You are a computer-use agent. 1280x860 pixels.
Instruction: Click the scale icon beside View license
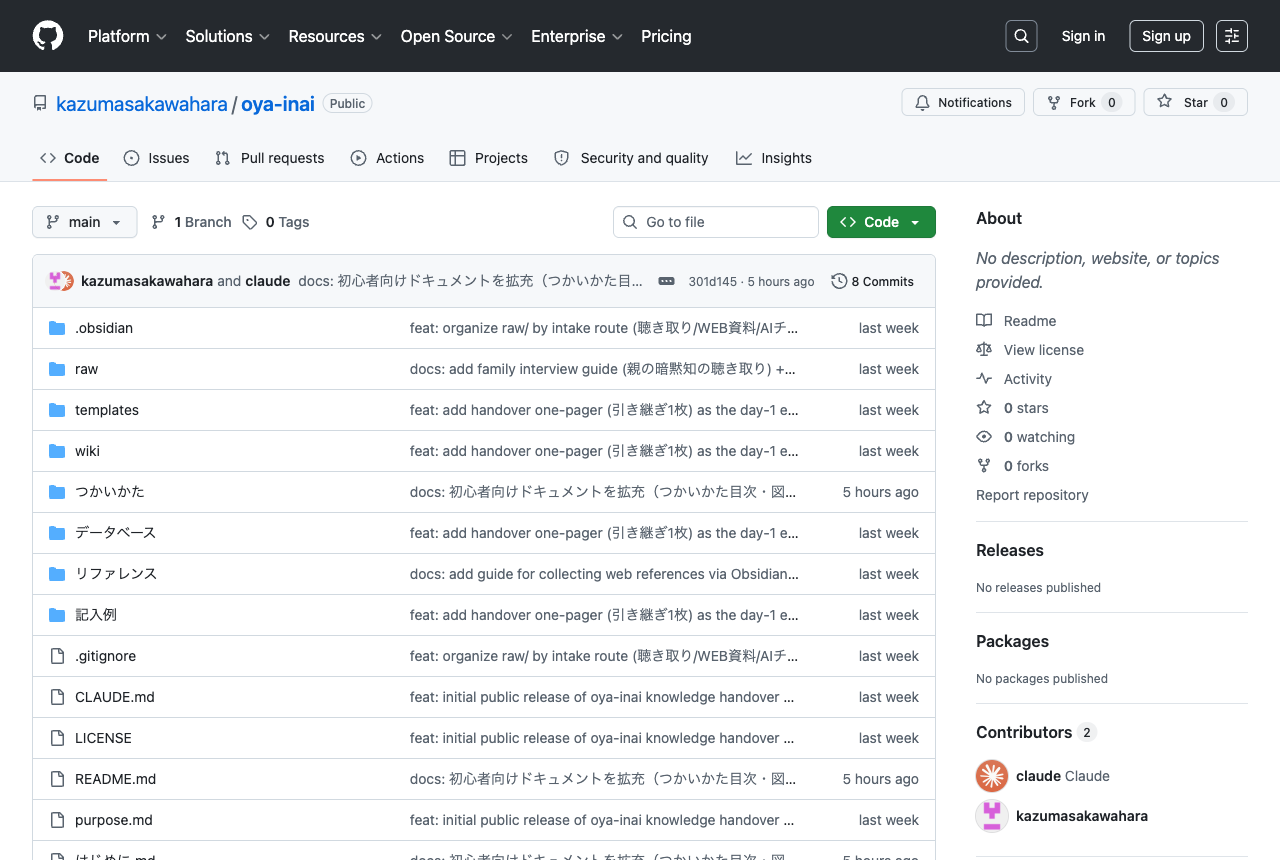(x=984, y=350)
